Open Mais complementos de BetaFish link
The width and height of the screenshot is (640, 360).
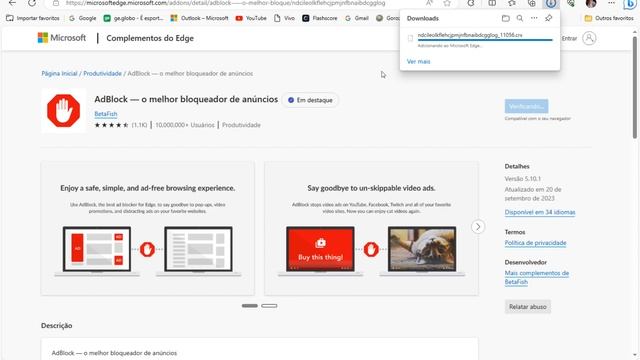click(536, 278)
